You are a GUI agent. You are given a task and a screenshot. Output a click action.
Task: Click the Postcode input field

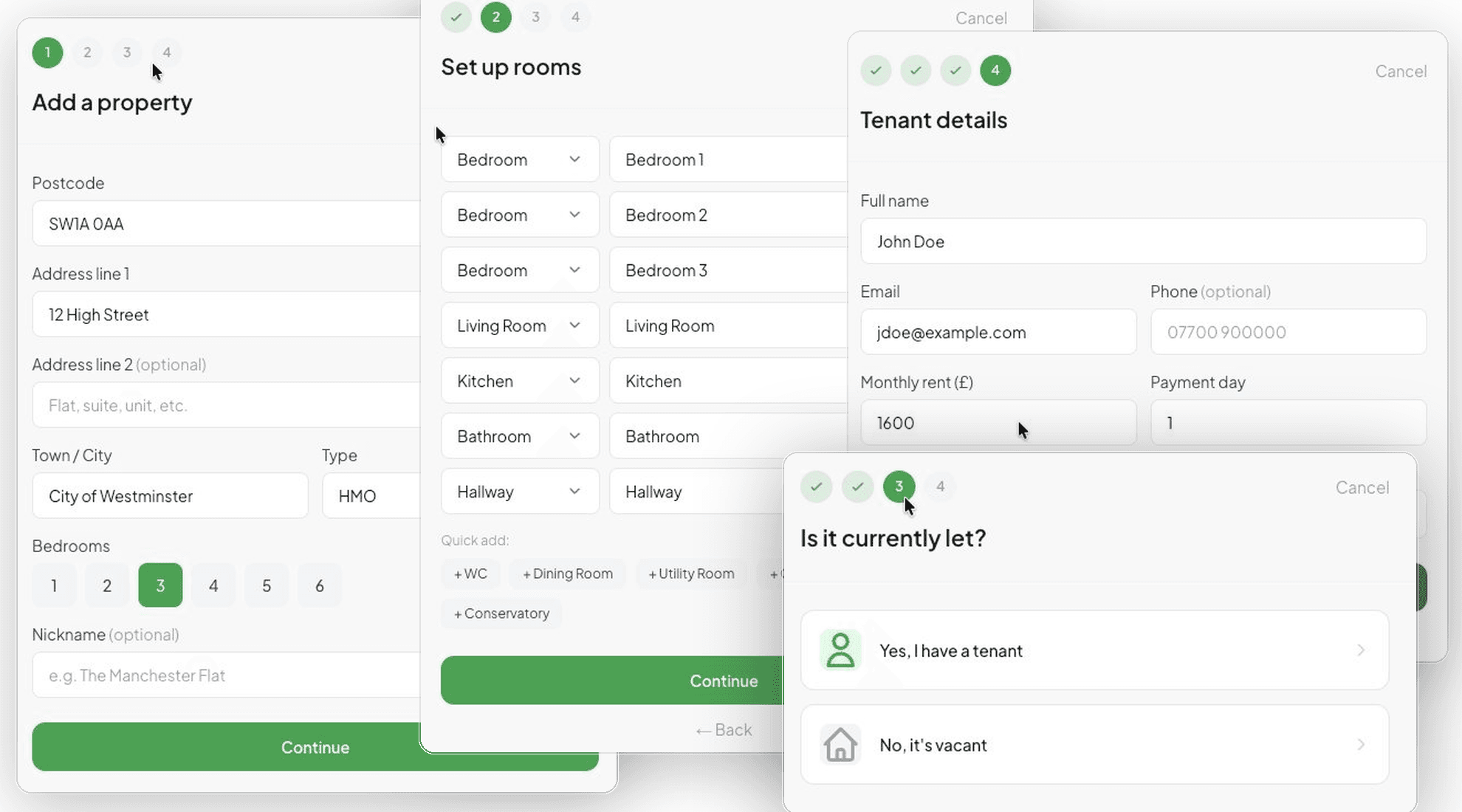click(x=226, y=224)
